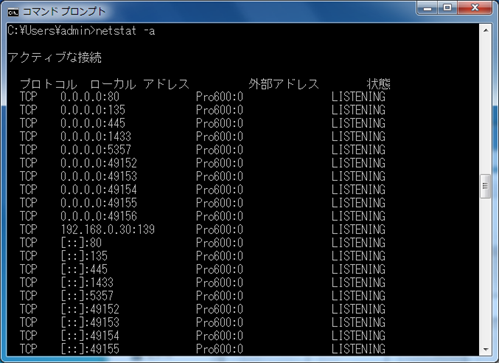Click local address [::]:80
Viewport: 499px width, 363px height.
pyautogui.click(x=81, y=243)
